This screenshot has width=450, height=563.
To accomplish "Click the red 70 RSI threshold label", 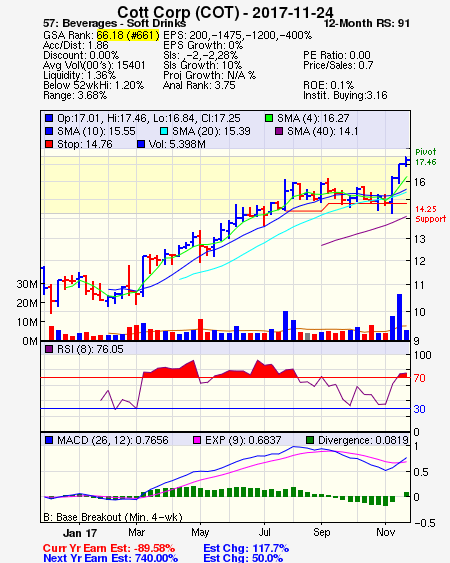I will click(419, 378).
